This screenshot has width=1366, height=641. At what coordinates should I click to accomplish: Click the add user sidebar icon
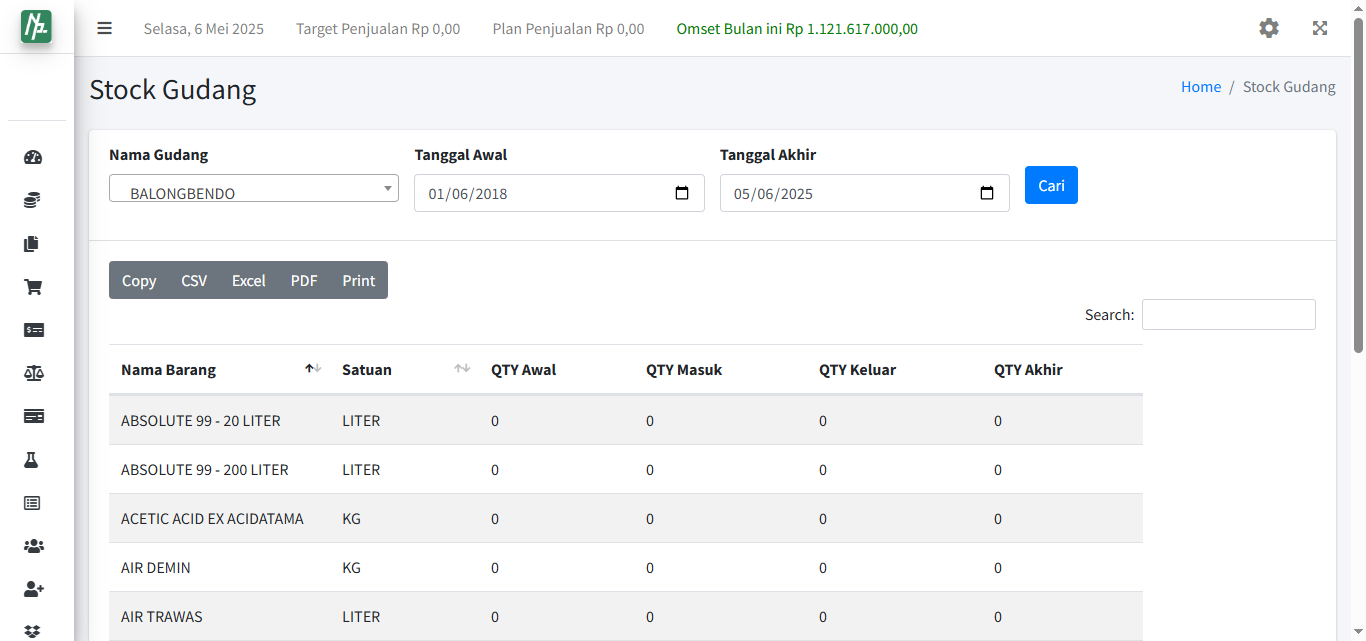point(33,589)
